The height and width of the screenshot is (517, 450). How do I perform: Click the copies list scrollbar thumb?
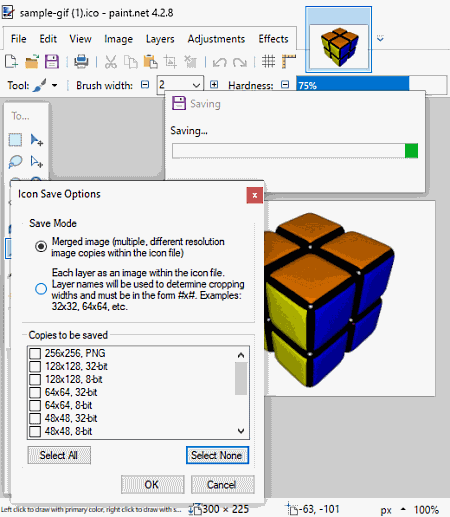[x=241, y=378]
